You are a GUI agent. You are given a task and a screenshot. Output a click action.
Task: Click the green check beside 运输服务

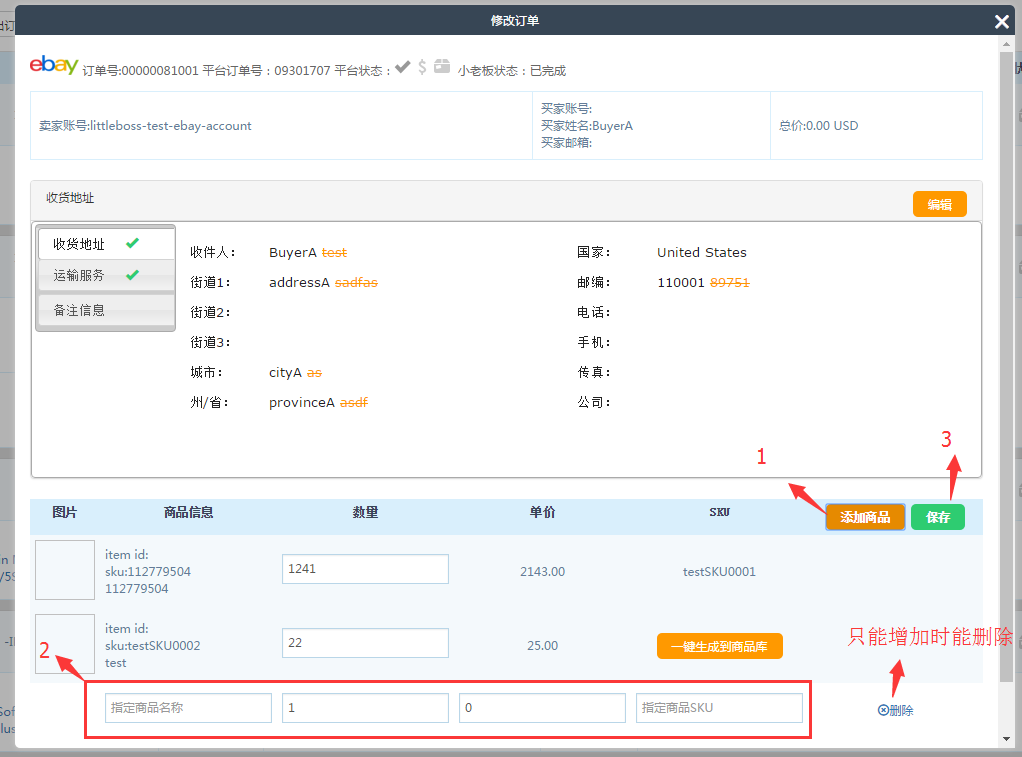pyautogui.click(x=132, y=275)
